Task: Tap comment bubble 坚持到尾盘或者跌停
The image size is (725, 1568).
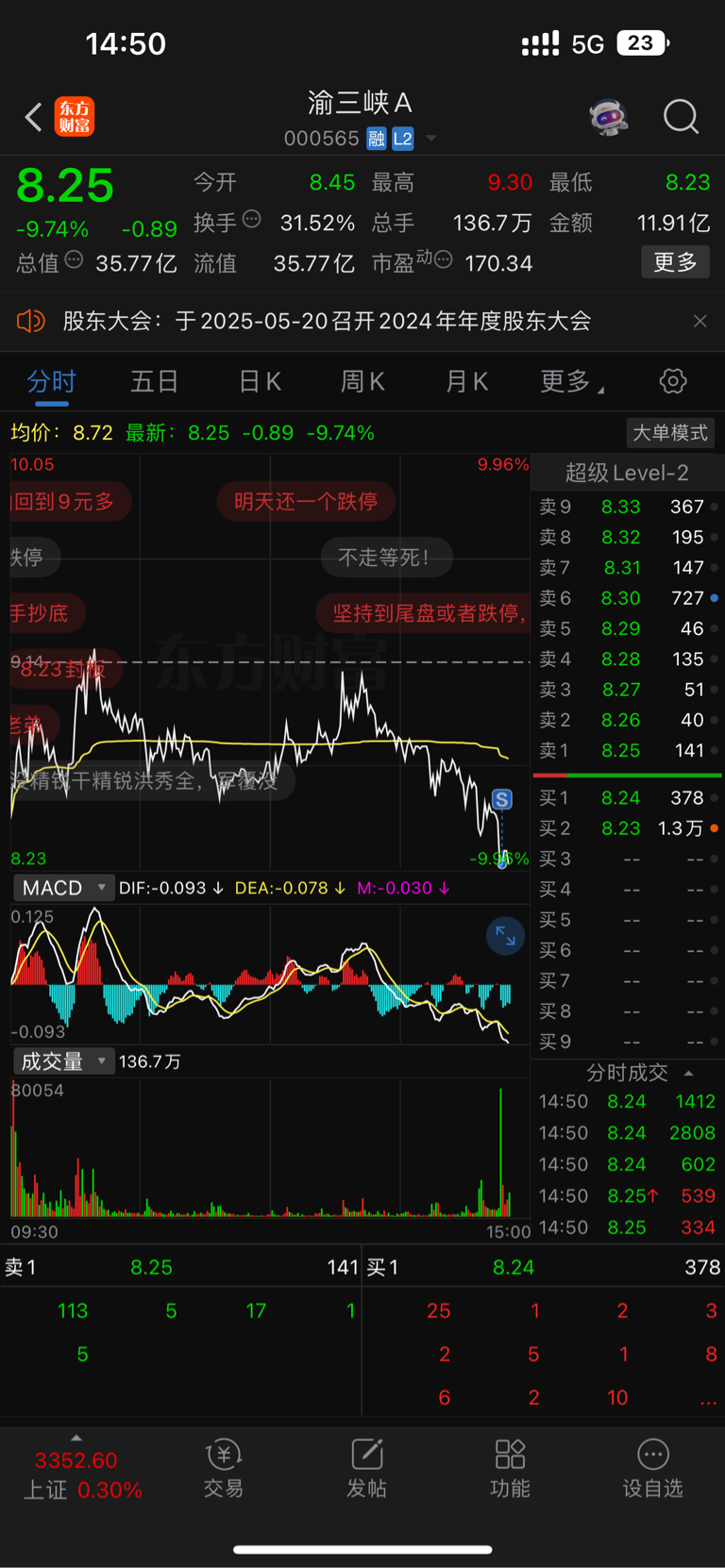Action: pos(424,614)
